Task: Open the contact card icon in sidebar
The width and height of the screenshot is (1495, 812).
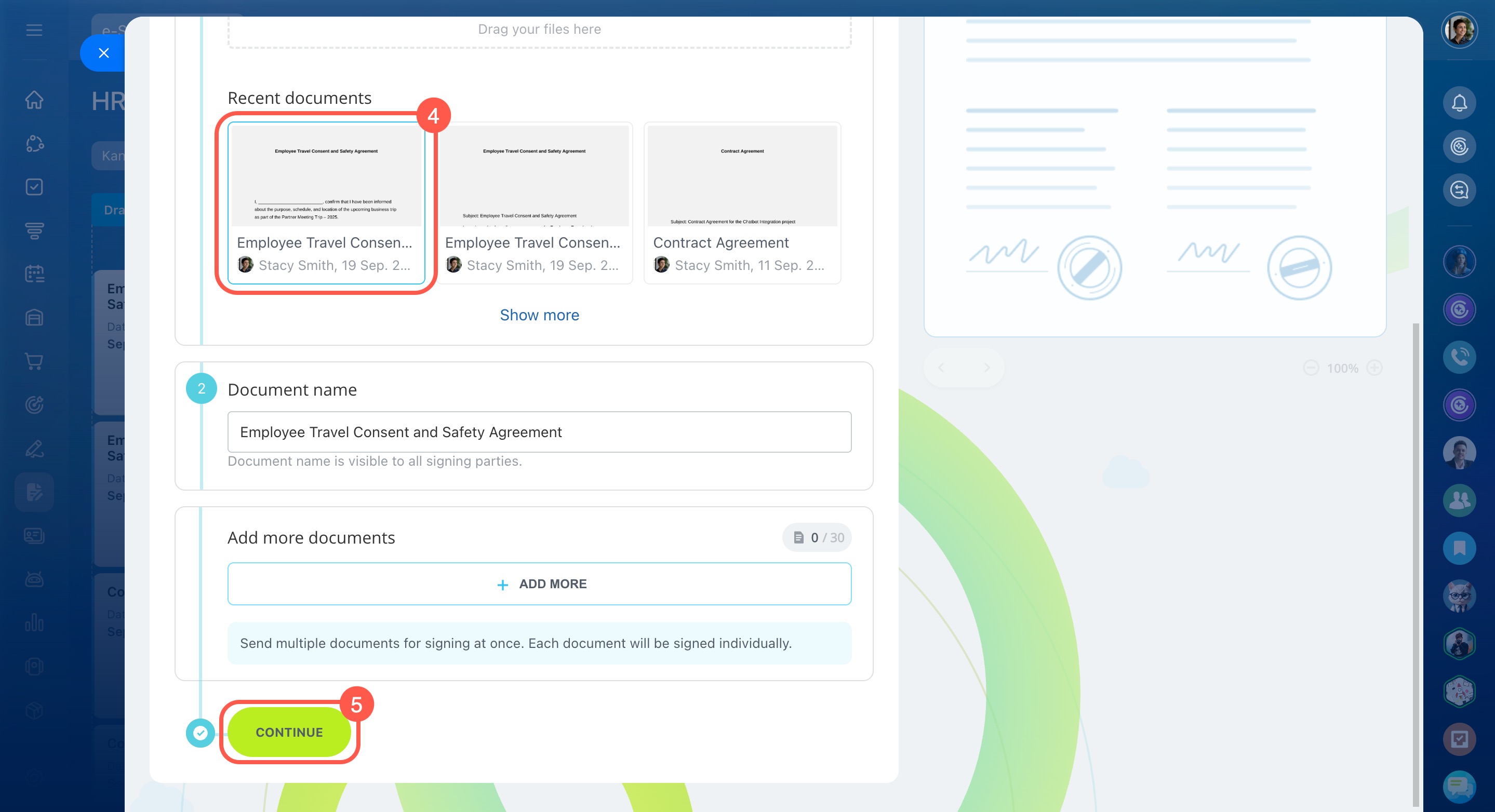Action: click(34, 535)
